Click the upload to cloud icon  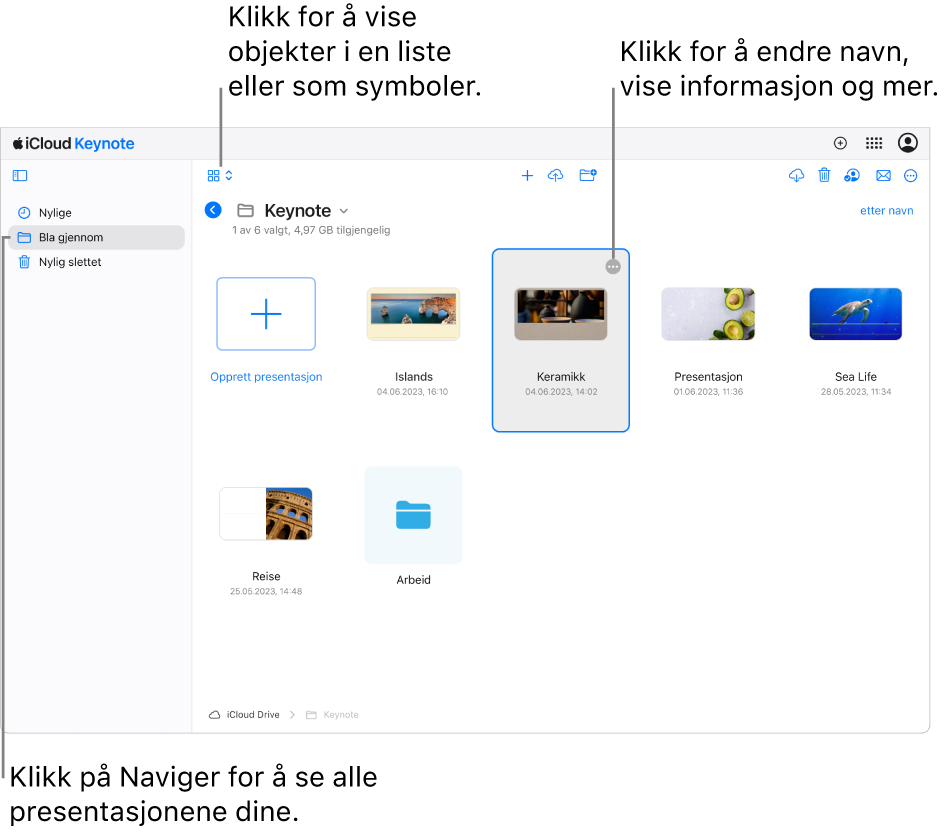(x=556, y=175)
